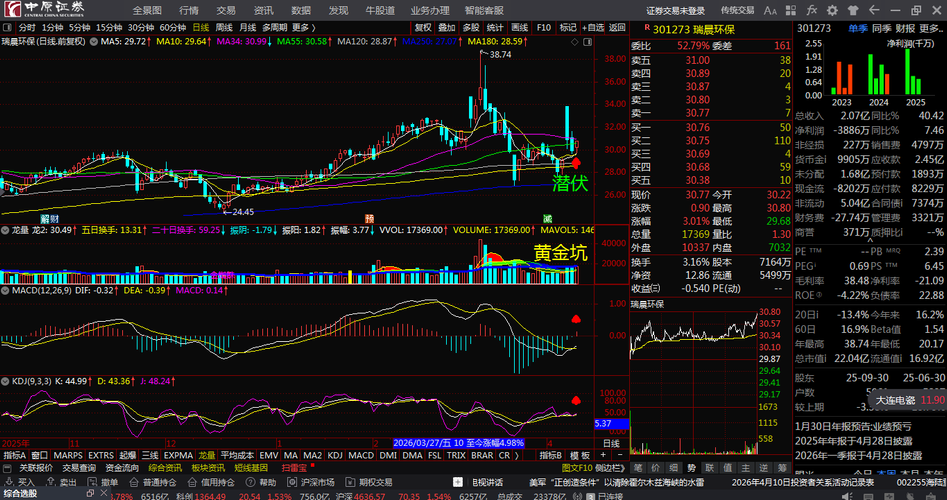This screenshot has height=500, width=947.
Task: Switch chart period to 15分钟
Action: 109,27
